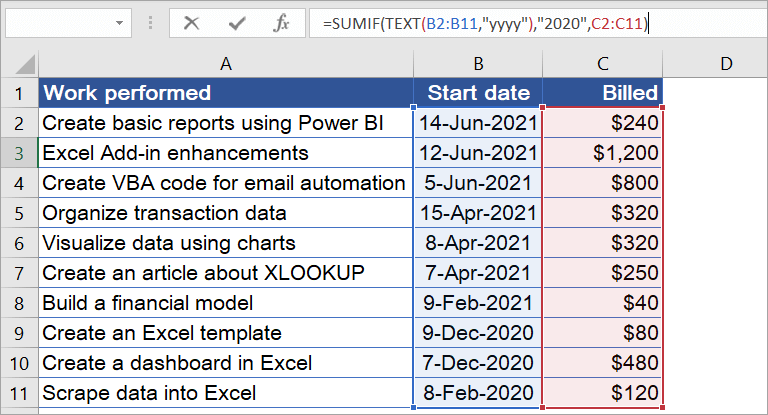Select row 3 header
The width and height of the screenshot is (768, 415).
(x=18, y=153)
